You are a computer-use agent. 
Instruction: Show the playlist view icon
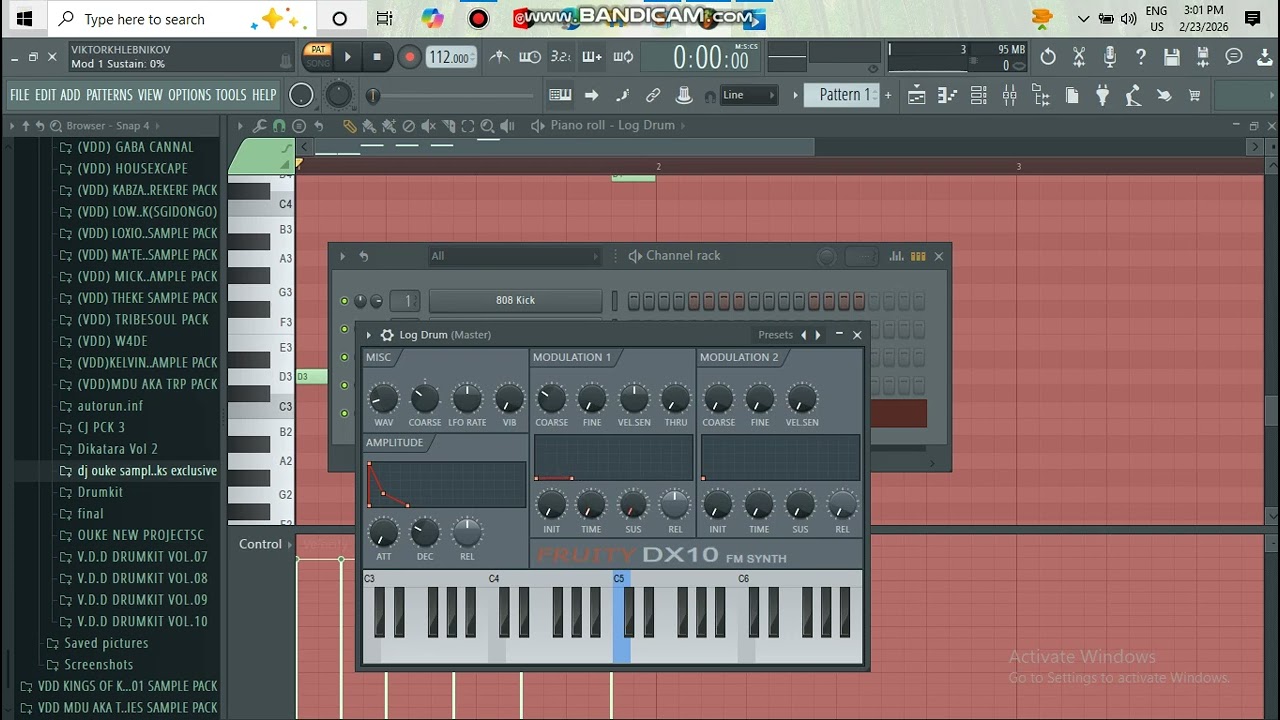click(x=917, y=95)
